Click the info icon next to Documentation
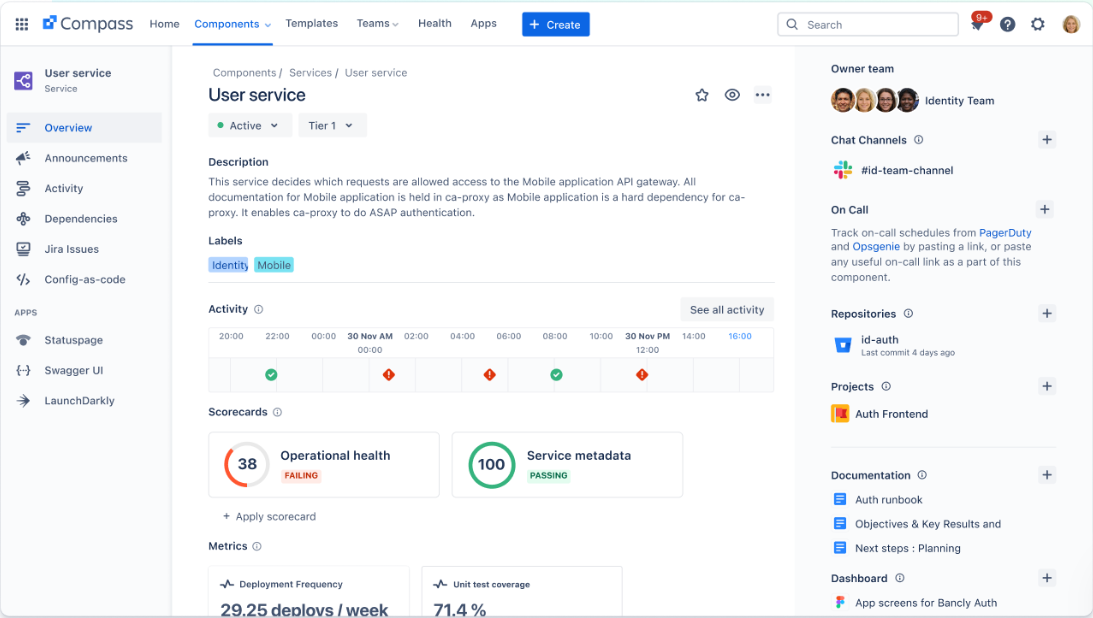The image size is (1093, 618). (x=922, y=474)
